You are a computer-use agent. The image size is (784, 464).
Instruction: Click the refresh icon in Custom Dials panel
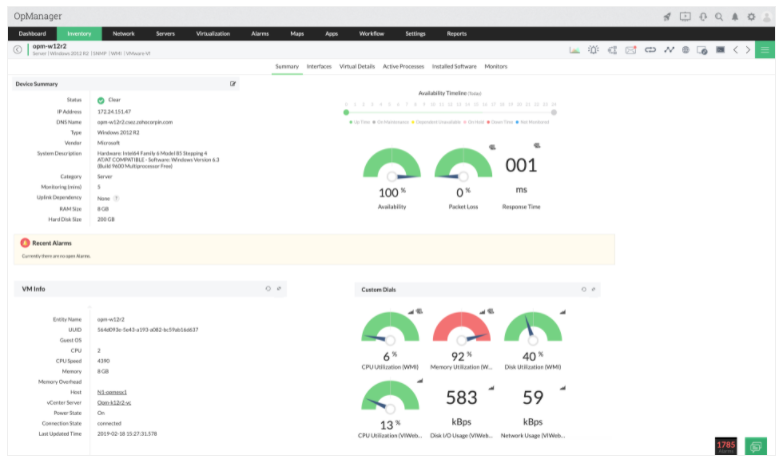(584, 289)
